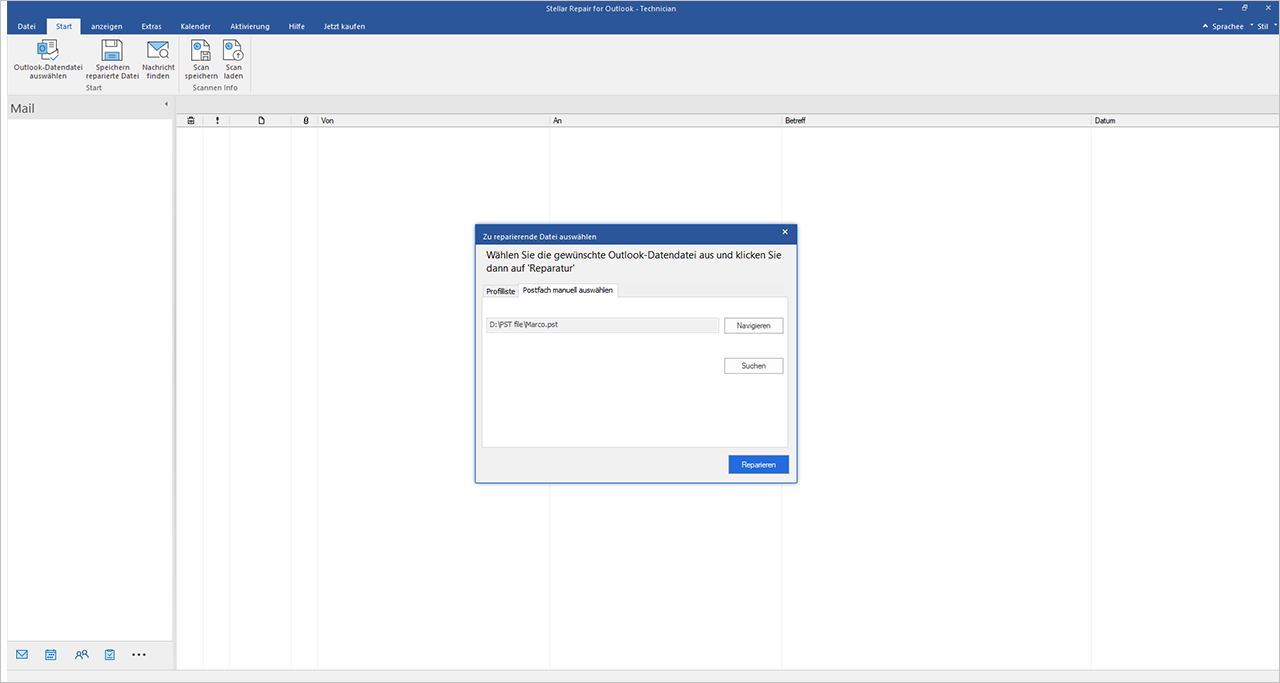Click the Scan speichern icon
Viewport: 1280px width, 683px height.
(201, 51)
